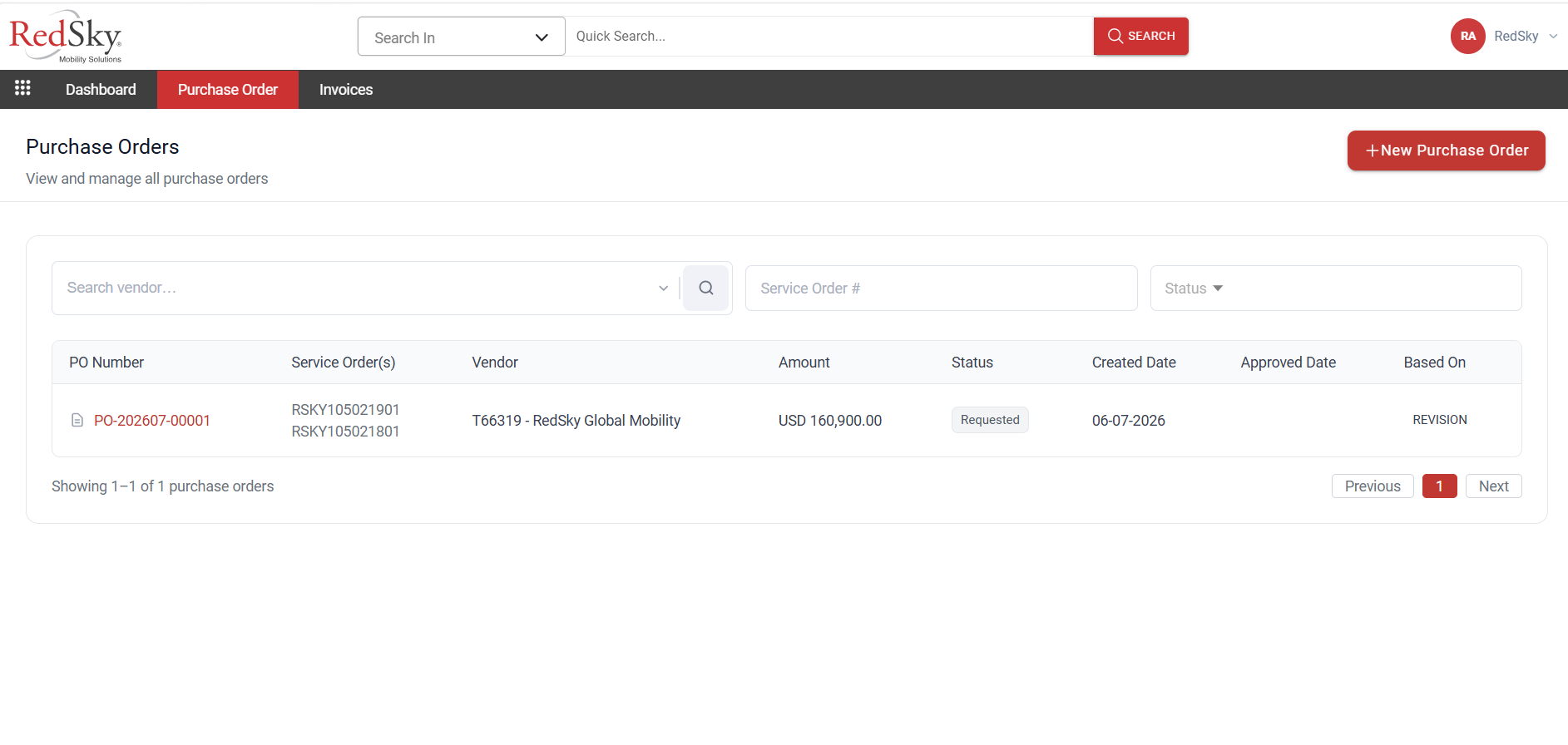
Task: Select page 1 in pagination
Action: click(x=1439, y=486)
